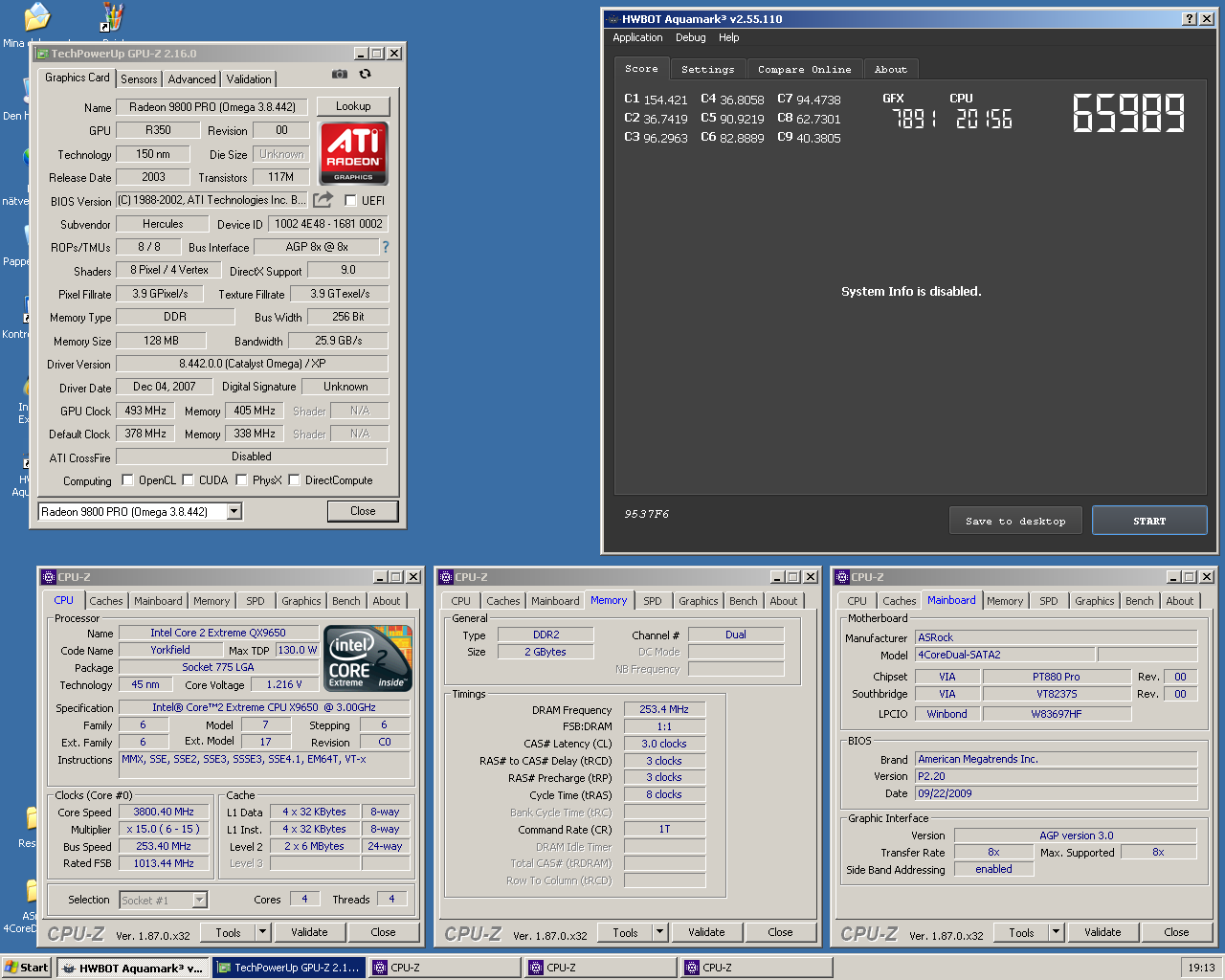Viewport: 1225px width, 980px height.
Task: Open the desktop shortcut icon with pencils
Action: coord(112,17)
